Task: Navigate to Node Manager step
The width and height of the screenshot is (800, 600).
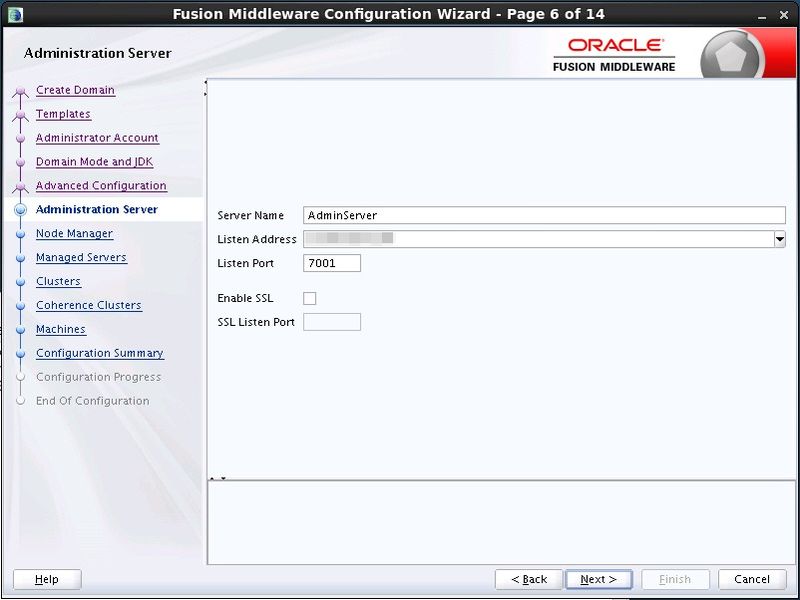Action: click(74, 233)
